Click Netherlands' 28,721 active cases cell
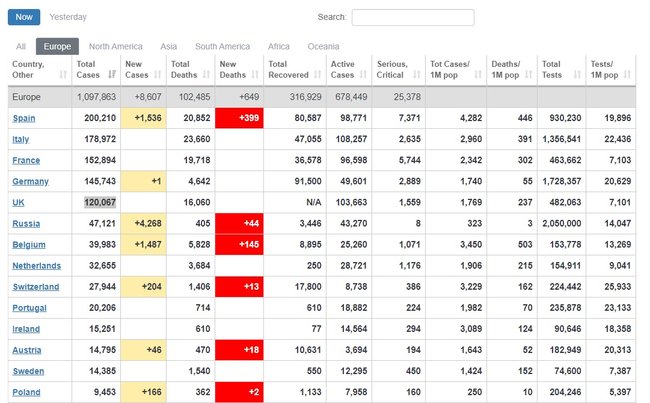Viewport: 650px width, 403px height. click(x=349, y=266)
